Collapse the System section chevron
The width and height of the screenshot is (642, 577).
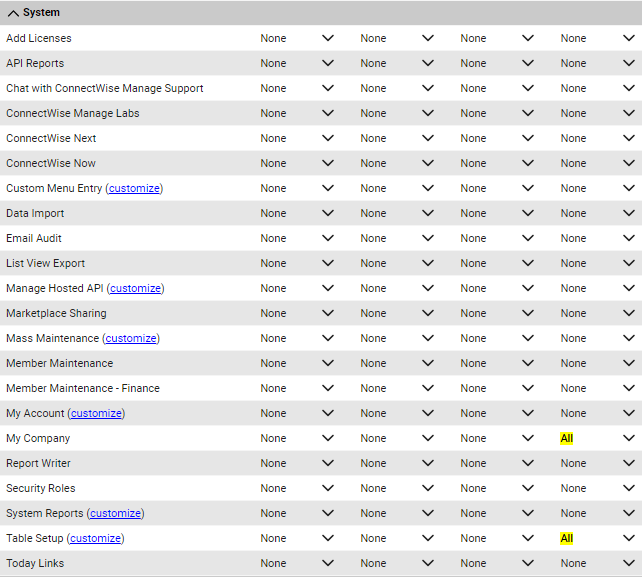[x=13, y=13]
